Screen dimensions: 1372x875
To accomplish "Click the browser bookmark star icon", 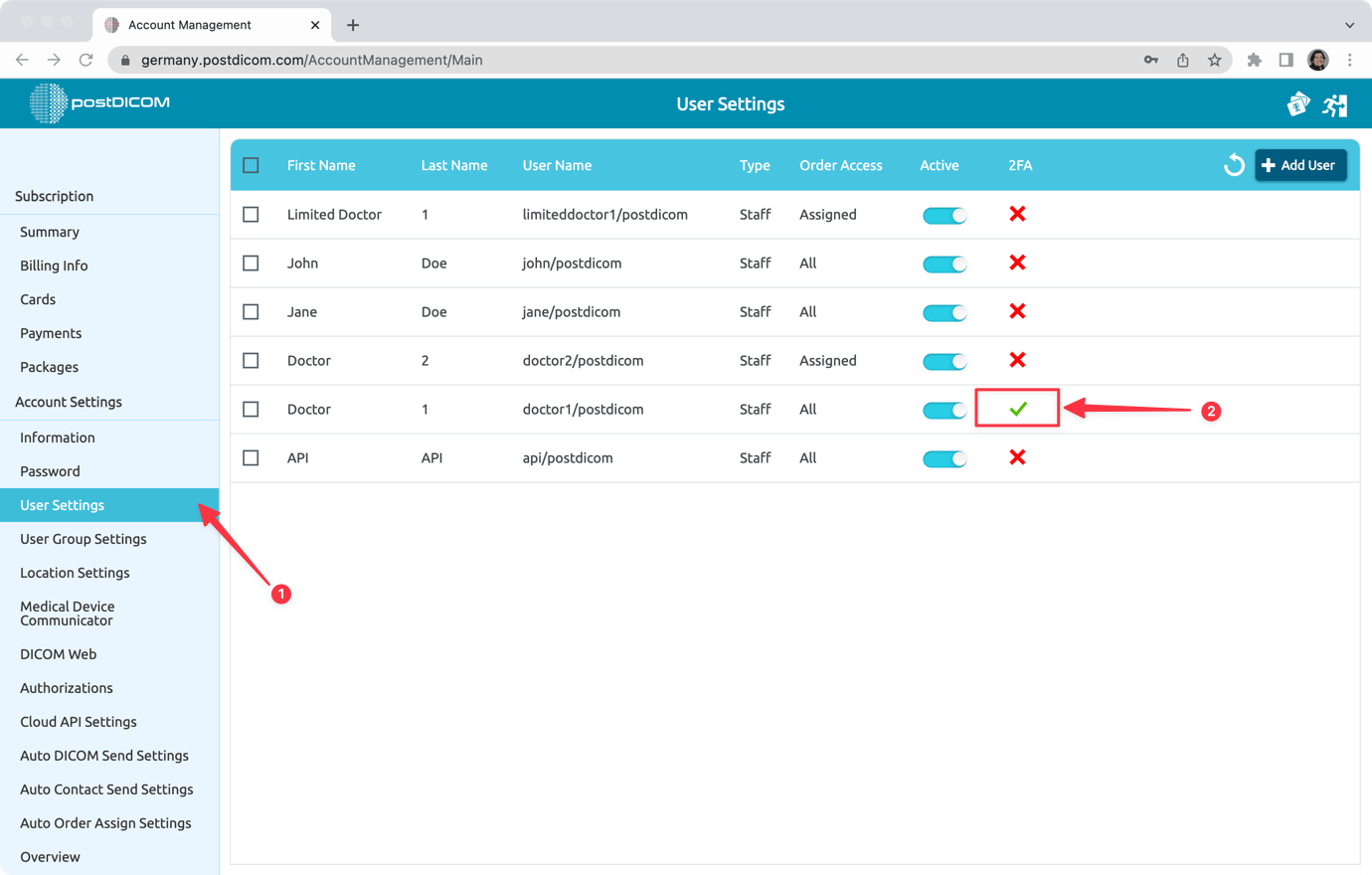I will coord(1214,60).
